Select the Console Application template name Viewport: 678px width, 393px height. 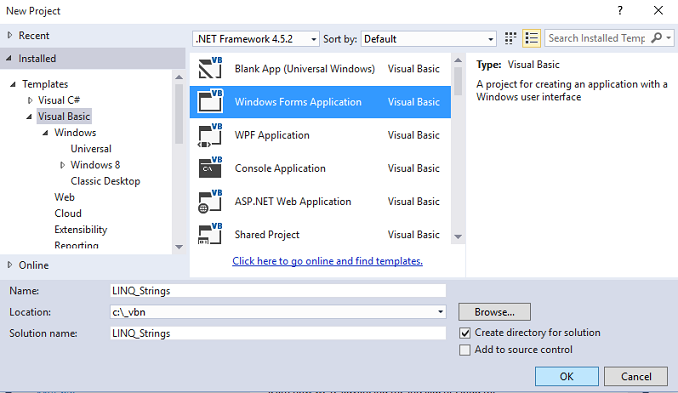pos(280,168)
